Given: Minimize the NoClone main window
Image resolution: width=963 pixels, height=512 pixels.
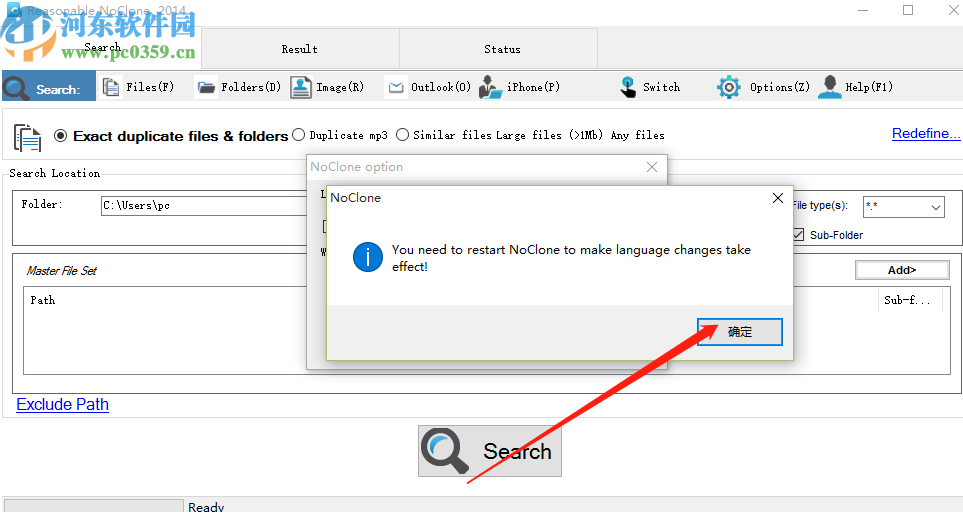Looking at the screenshot, I should tap(863, 10).
